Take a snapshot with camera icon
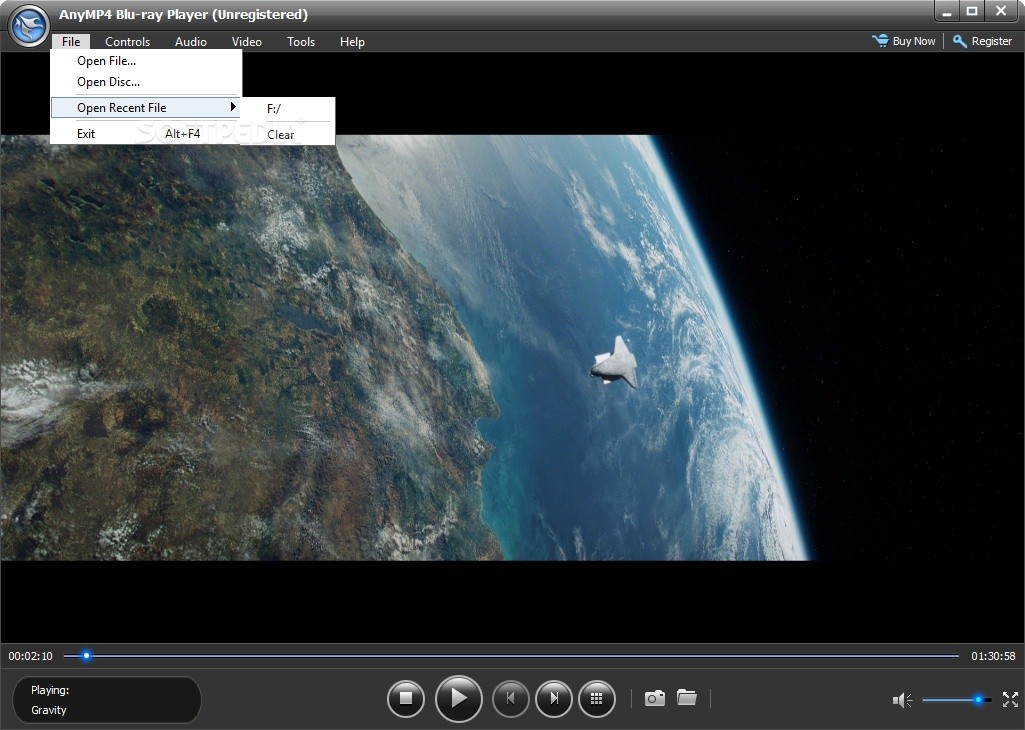 pos(654,698)
